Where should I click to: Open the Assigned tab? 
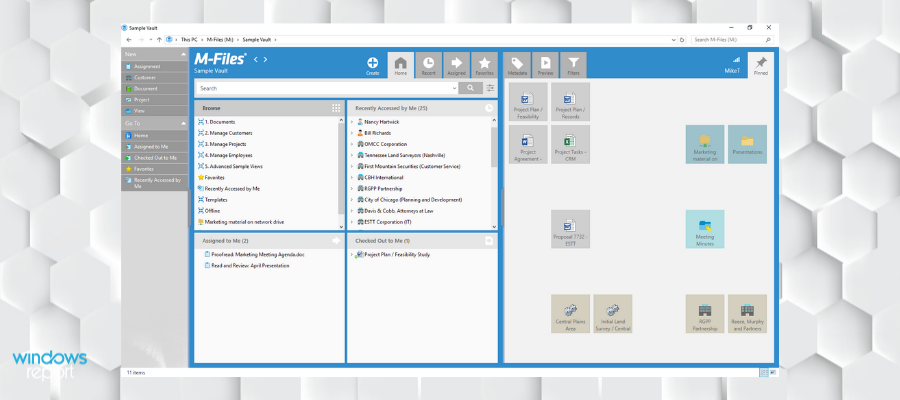point(456,65)
